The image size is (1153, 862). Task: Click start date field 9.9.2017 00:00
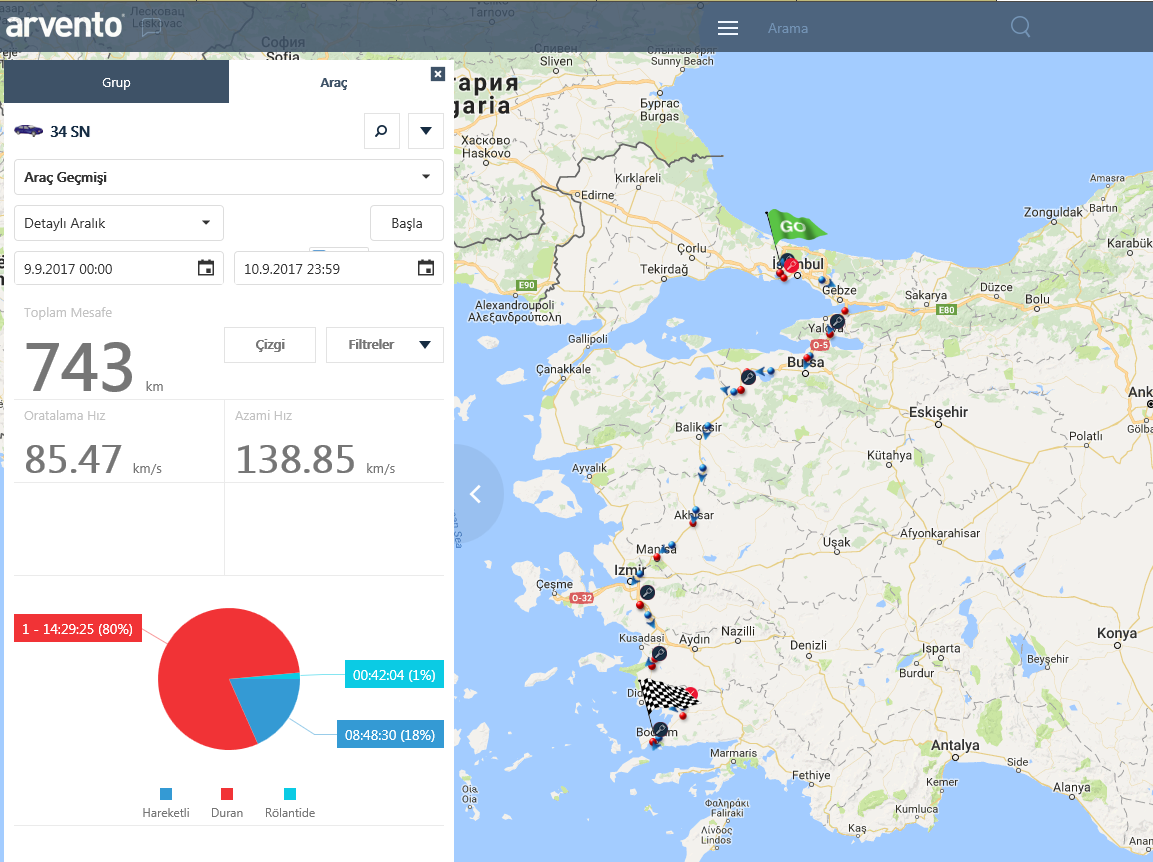[x=118, y=268]
